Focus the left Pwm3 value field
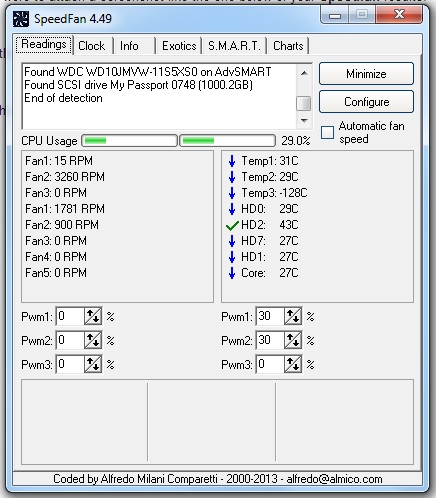 tap(70, 364)
